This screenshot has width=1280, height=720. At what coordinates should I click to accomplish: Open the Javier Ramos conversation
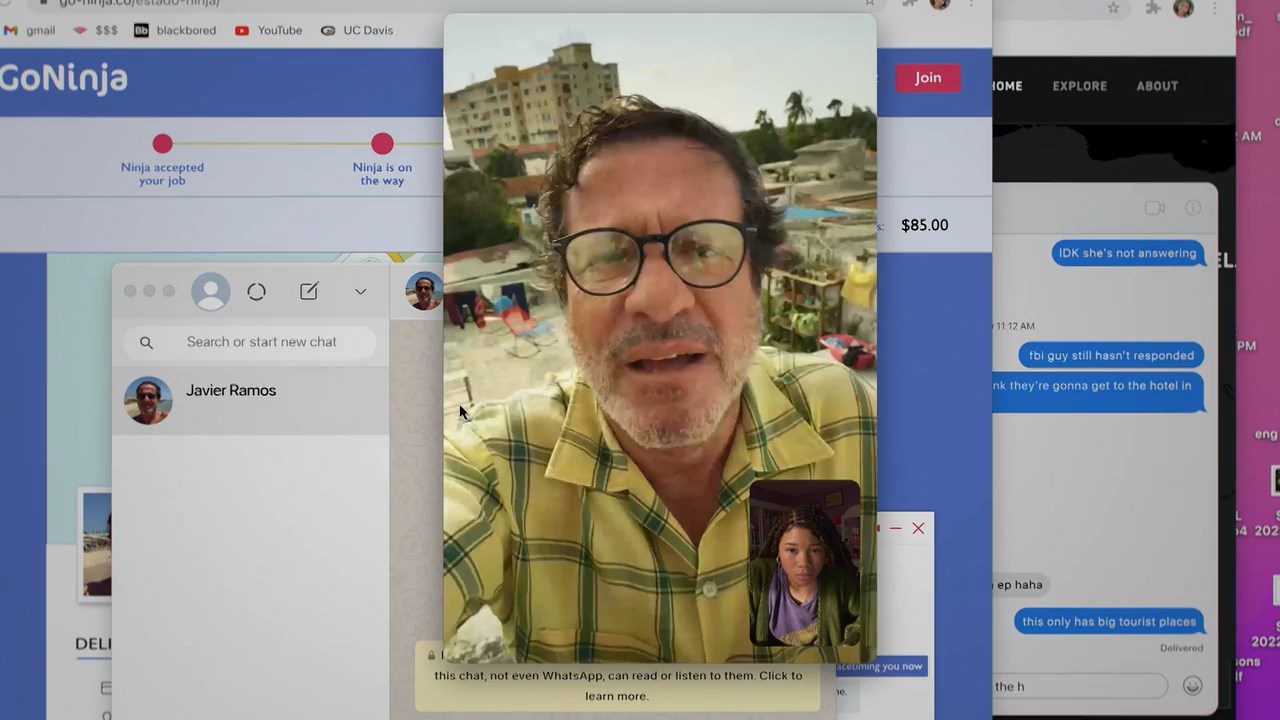point(250,400)
